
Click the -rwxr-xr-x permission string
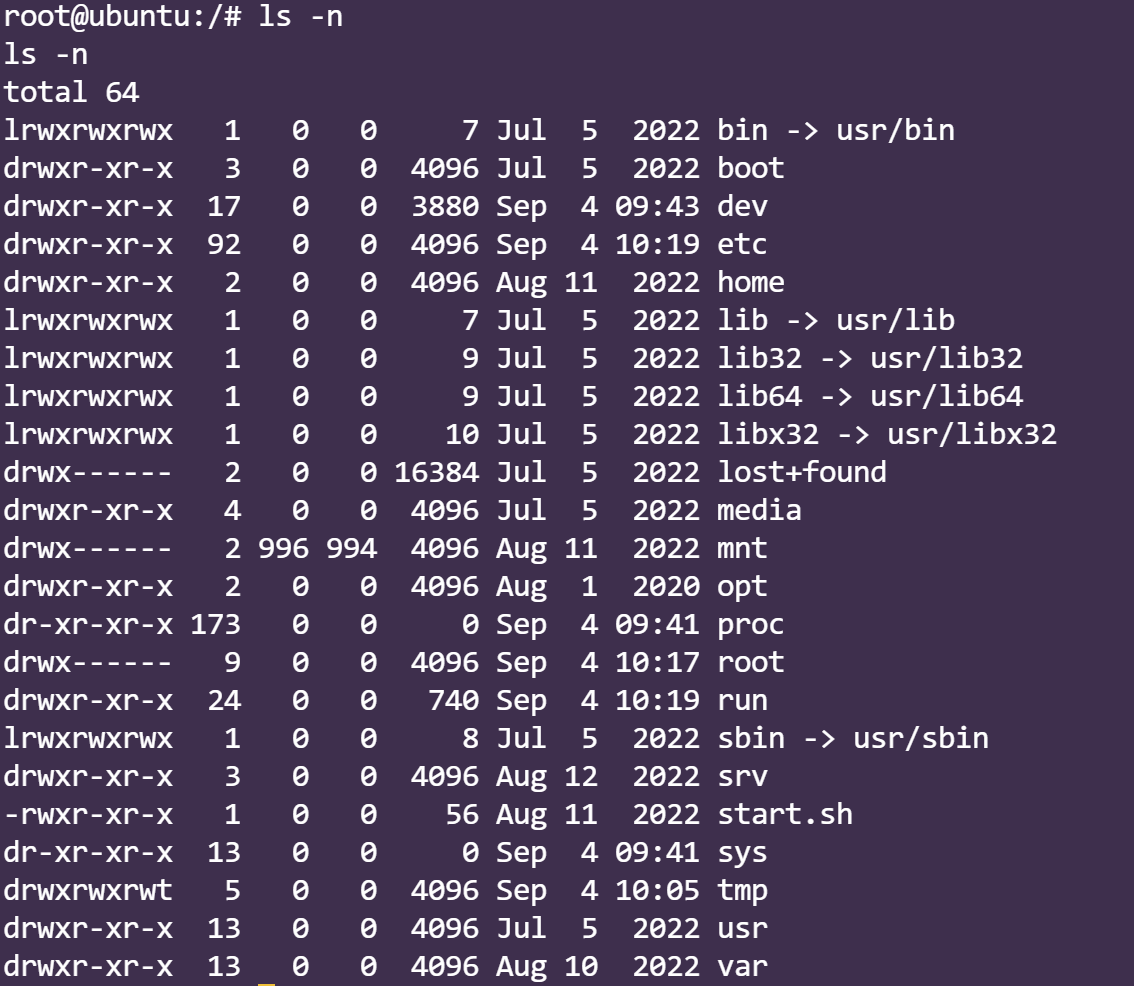point(88,814)
